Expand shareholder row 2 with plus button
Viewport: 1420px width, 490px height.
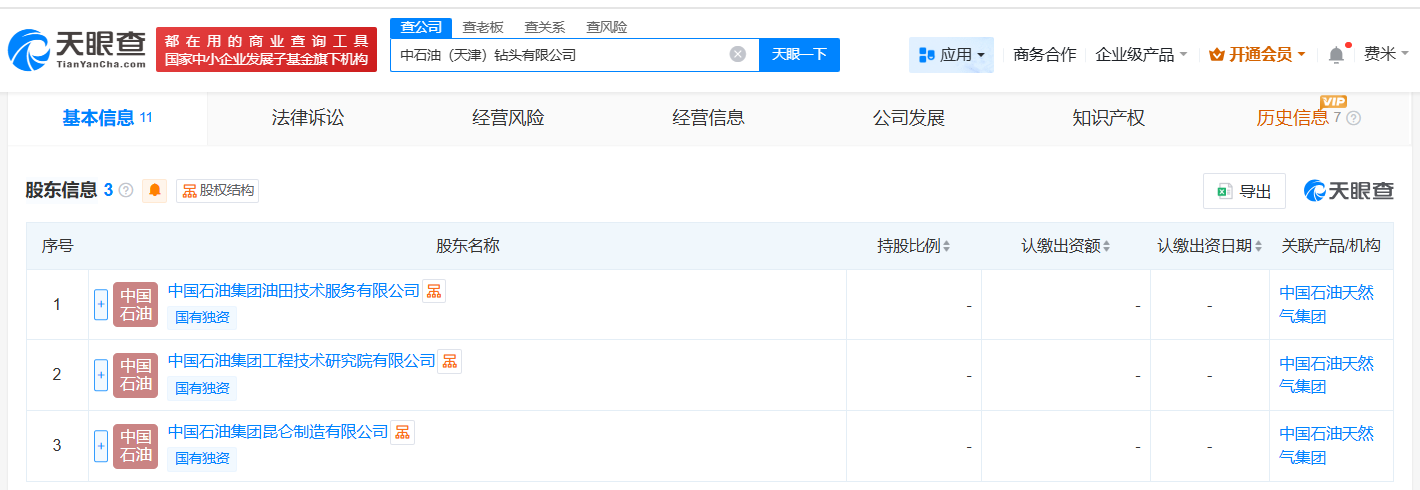[101, 375]
